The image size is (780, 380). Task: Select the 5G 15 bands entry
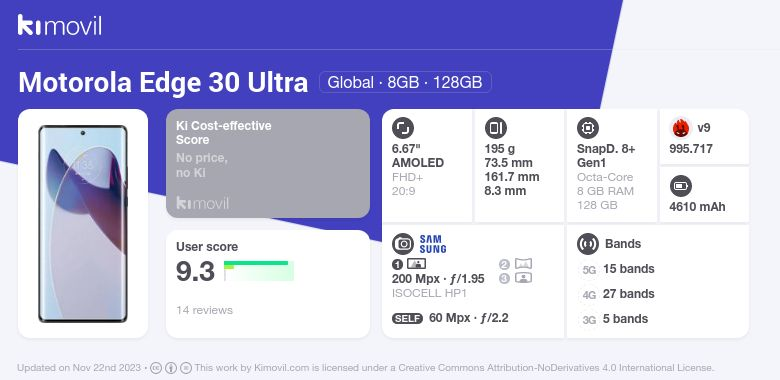(618, 270)
